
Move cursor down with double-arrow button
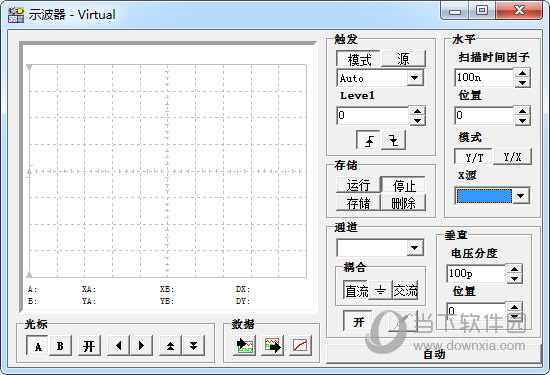click(193, 346)
